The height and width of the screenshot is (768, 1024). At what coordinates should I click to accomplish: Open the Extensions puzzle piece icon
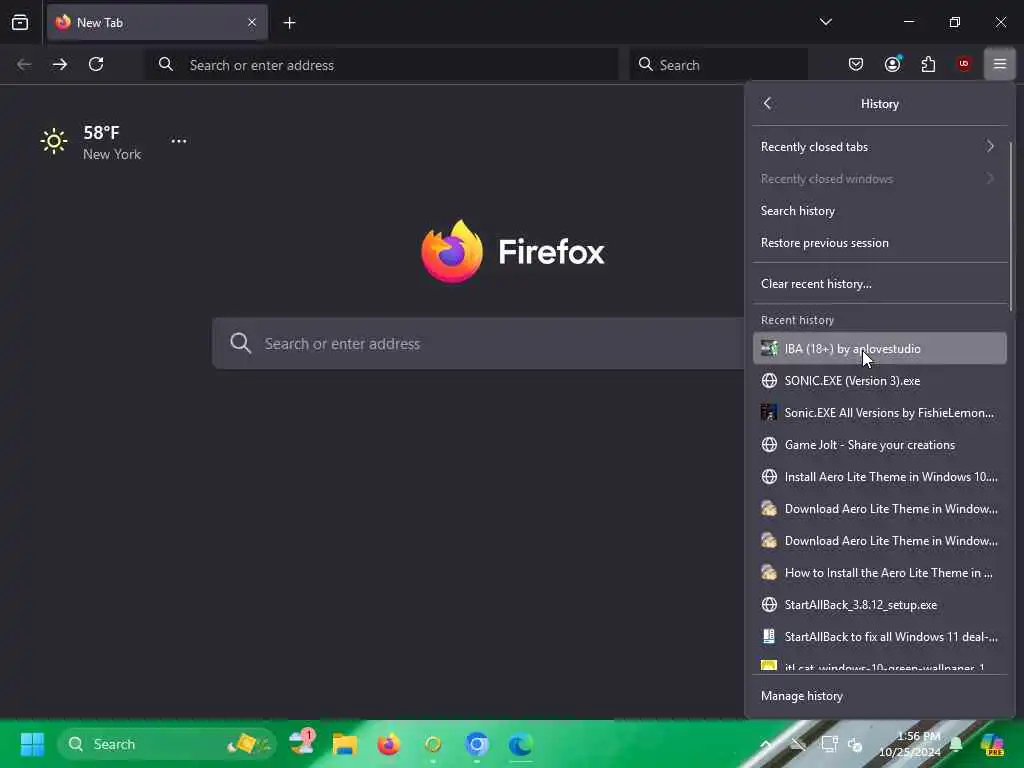[928, 64]
